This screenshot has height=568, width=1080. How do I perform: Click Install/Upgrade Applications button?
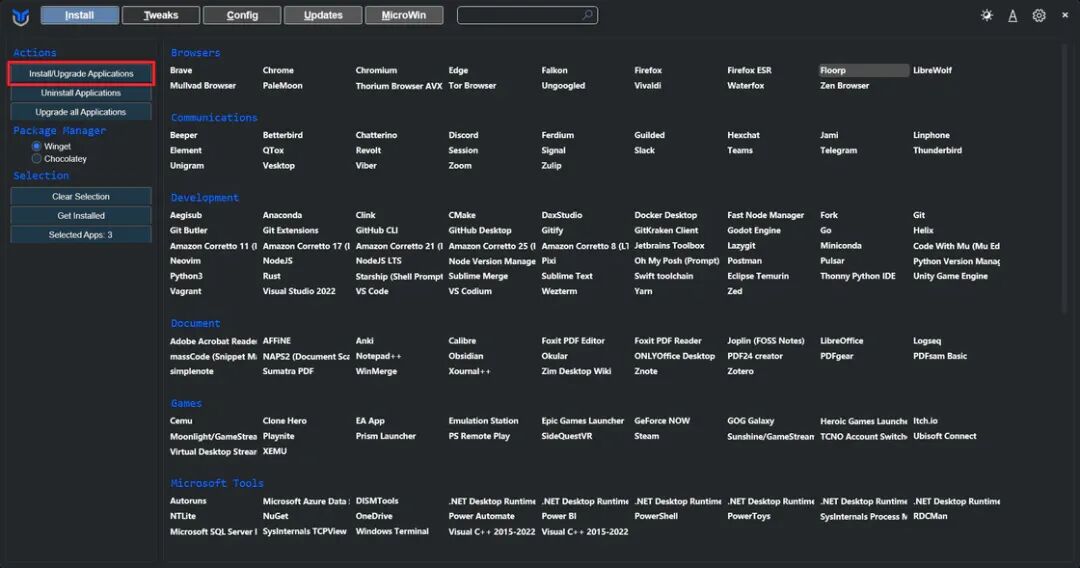[x=81, y=74]
